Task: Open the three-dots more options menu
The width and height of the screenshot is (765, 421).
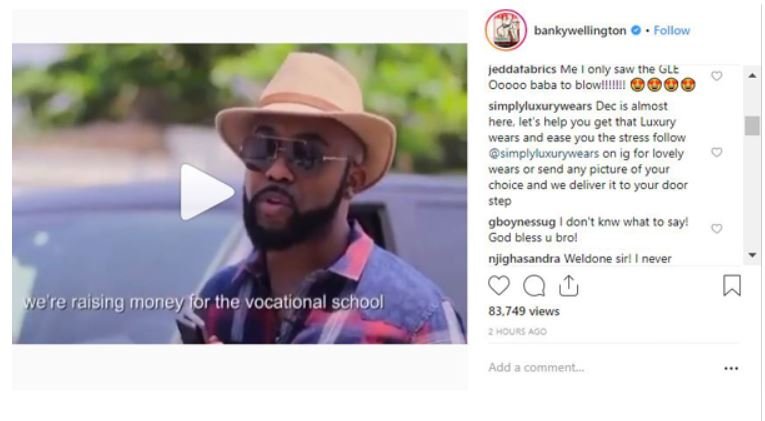Action: point(731,368)
